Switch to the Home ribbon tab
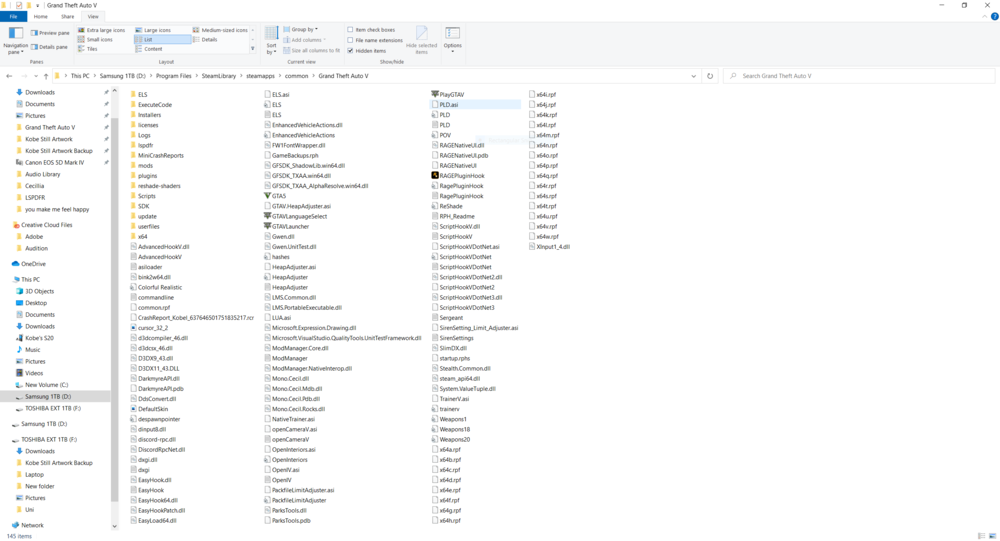 tap(40, 17)
